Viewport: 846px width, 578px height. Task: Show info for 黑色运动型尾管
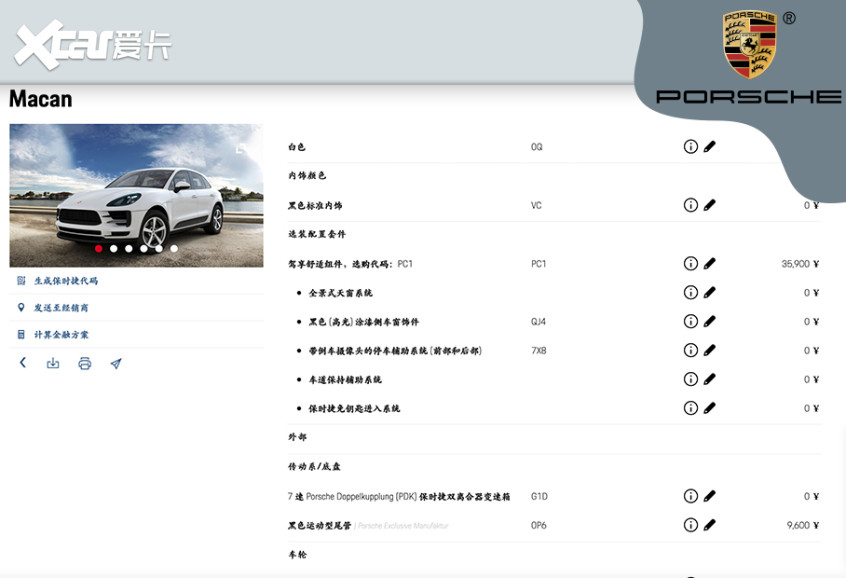(x=691, y=525)
